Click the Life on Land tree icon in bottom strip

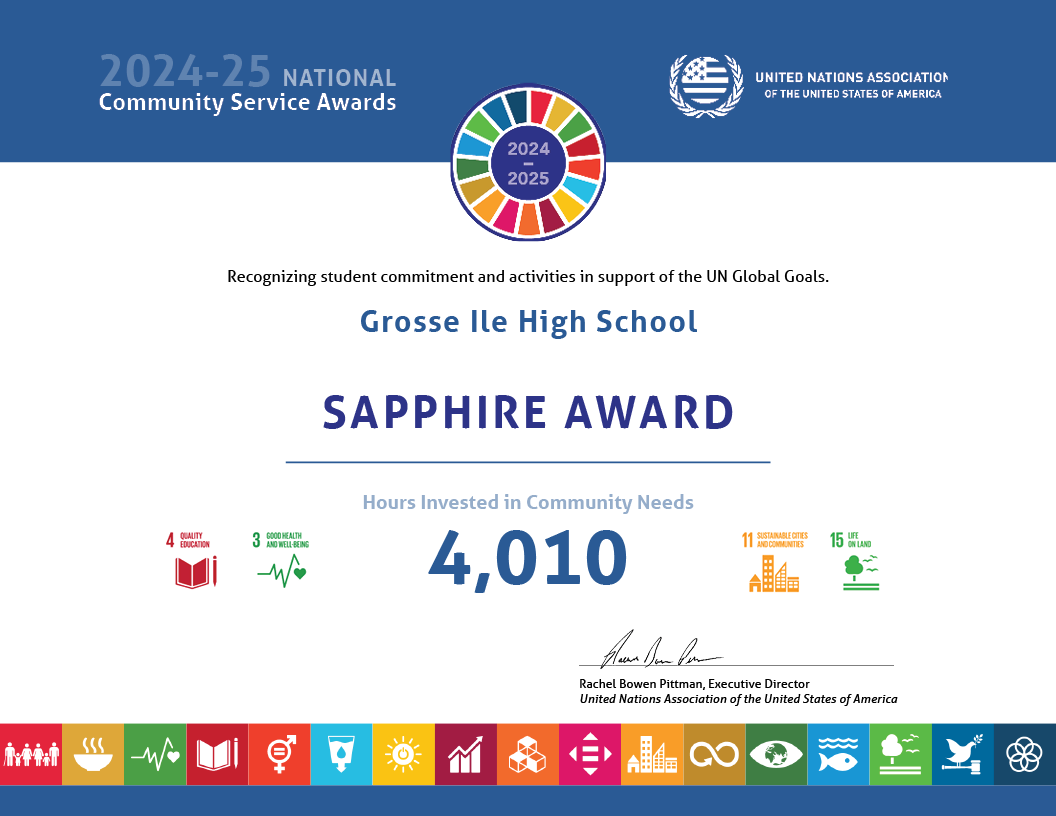900,754
